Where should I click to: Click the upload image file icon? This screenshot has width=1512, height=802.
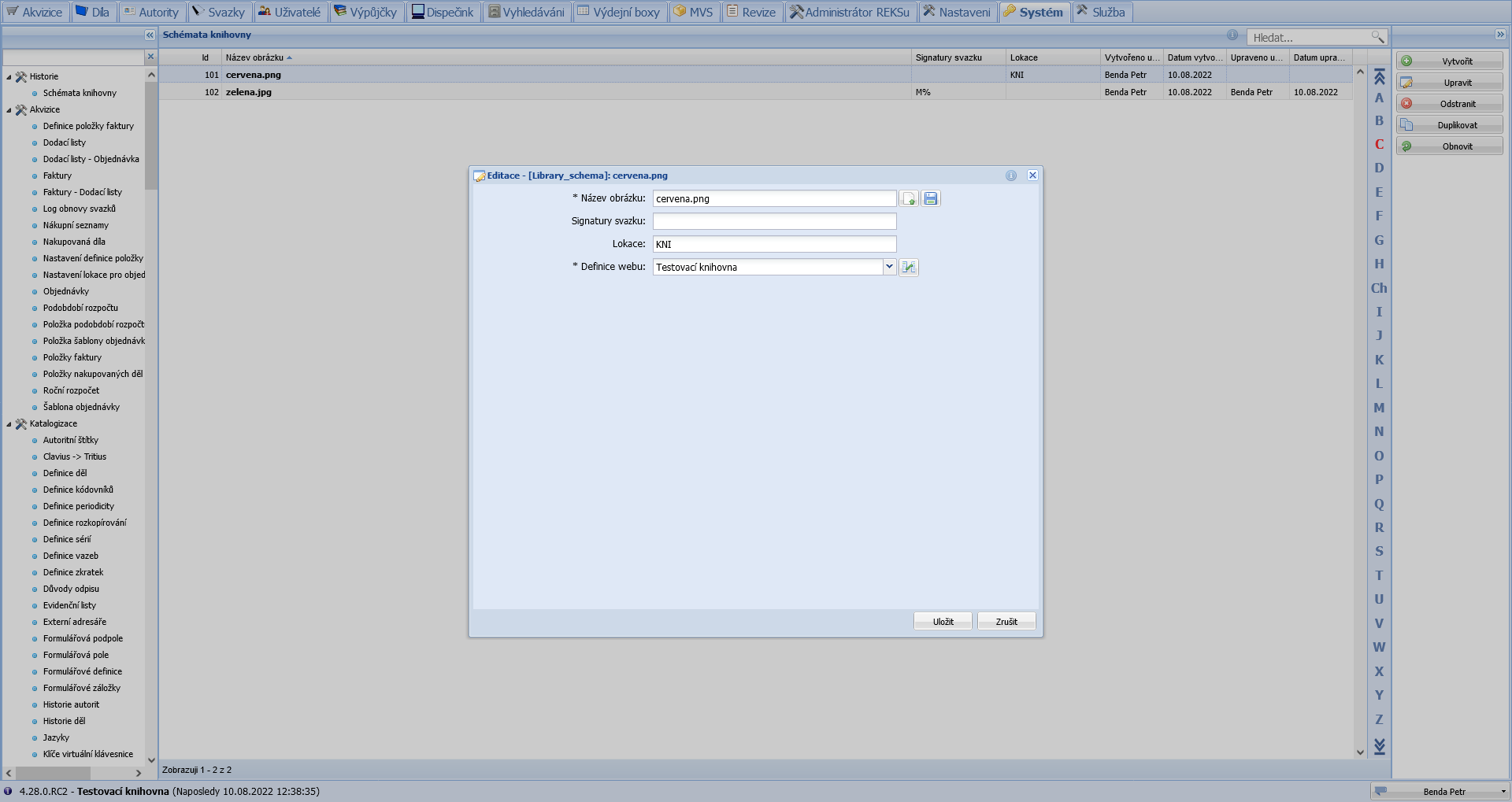(x=909, y=198)
